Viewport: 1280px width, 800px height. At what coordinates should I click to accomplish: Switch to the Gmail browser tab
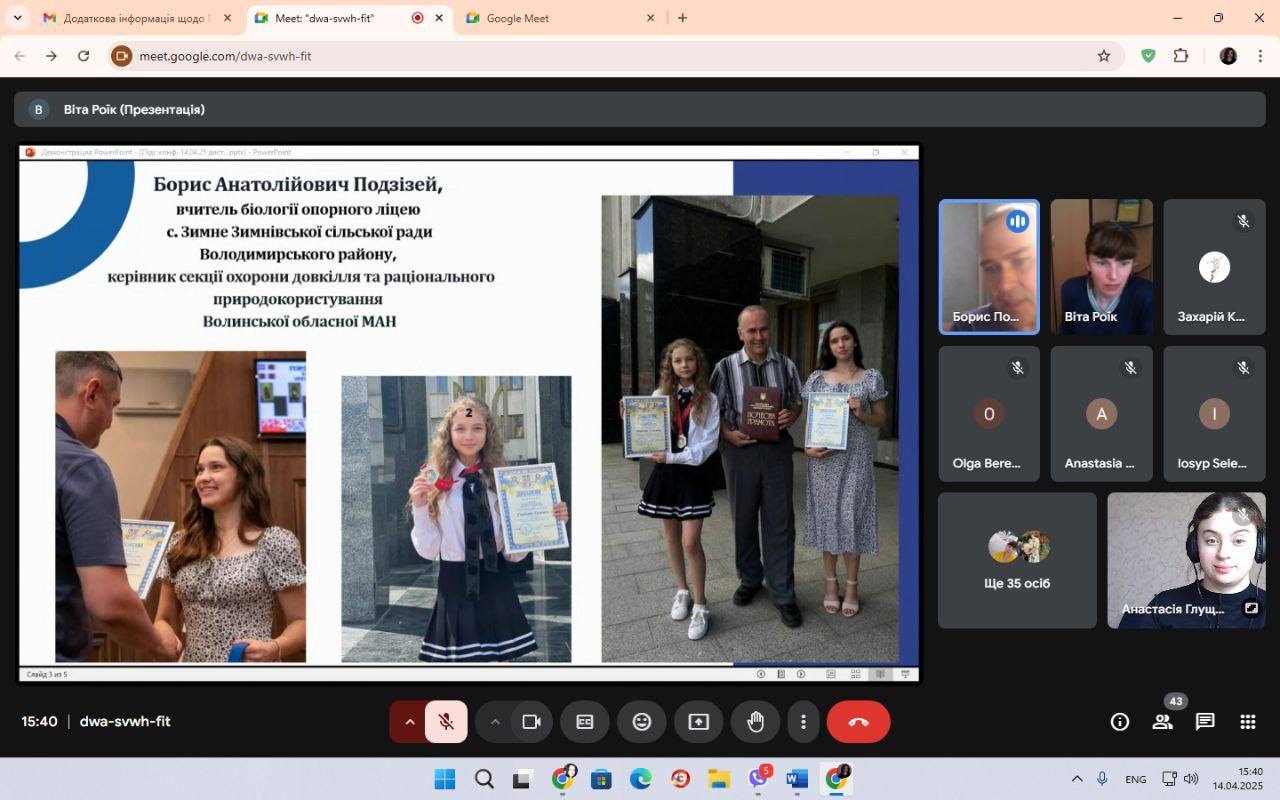point(133,18)
